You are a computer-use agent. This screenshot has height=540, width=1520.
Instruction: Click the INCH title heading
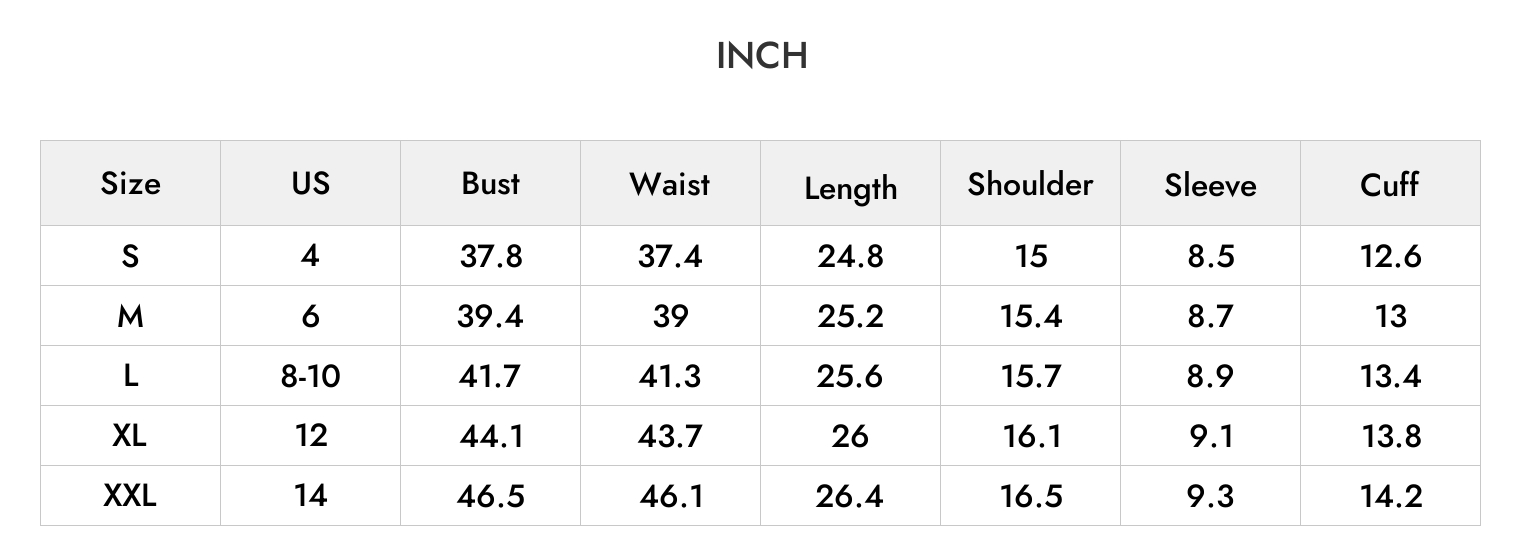762,56
